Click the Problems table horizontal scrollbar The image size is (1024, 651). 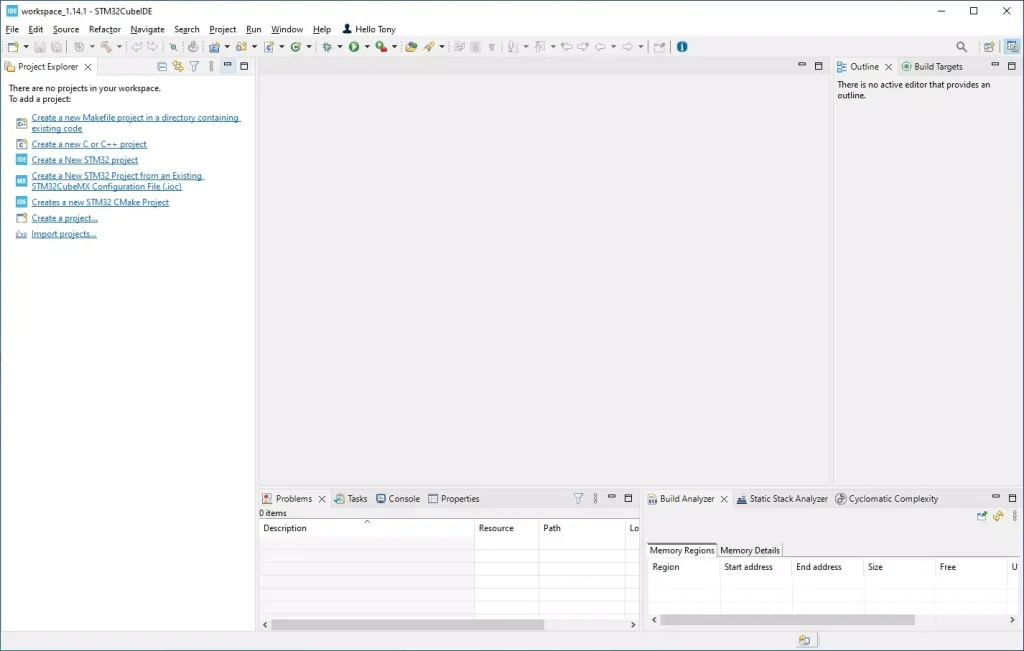coord(407,624)
